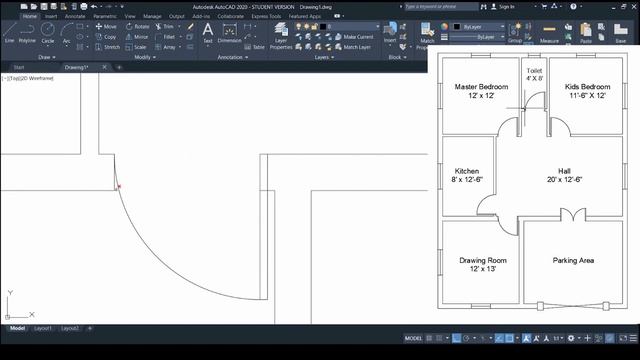The width and height of the screenshot is (640, 360).
Task: Switch to the View ribbon tab
Action: [130, 16]
